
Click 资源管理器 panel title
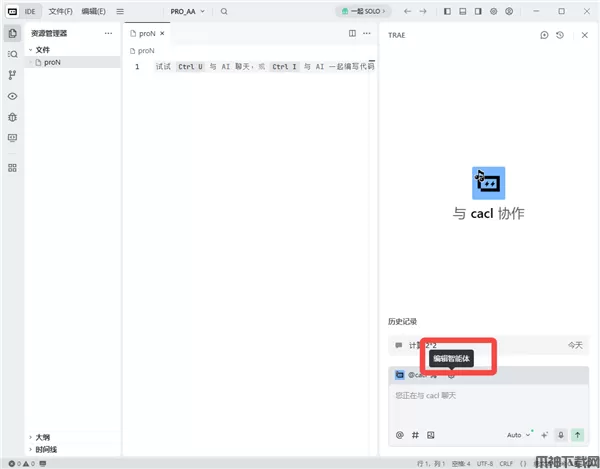click(49, 33)
